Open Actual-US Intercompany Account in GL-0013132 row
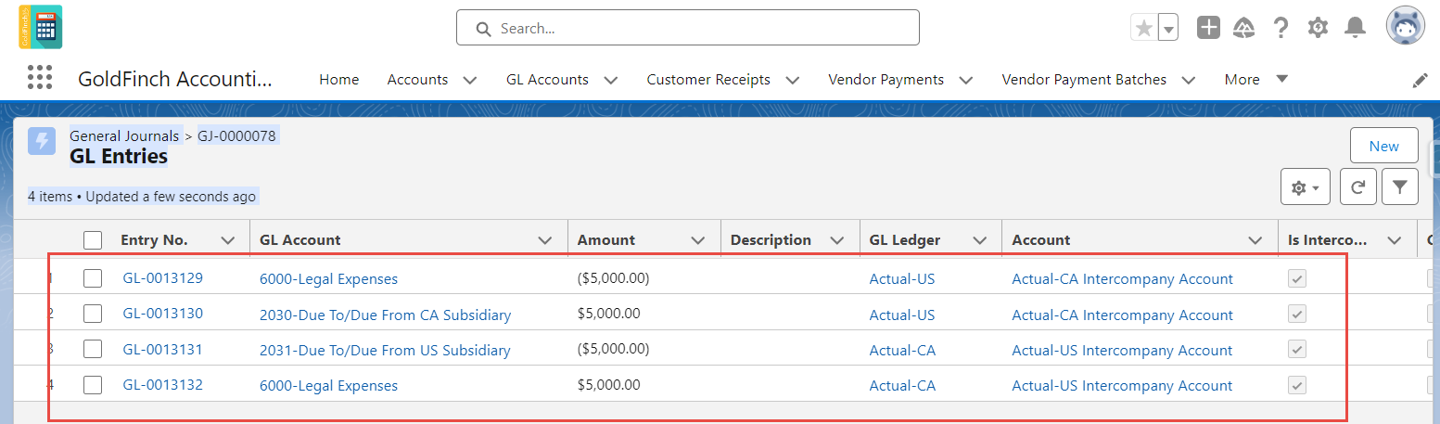 [x=1122, y=385]
